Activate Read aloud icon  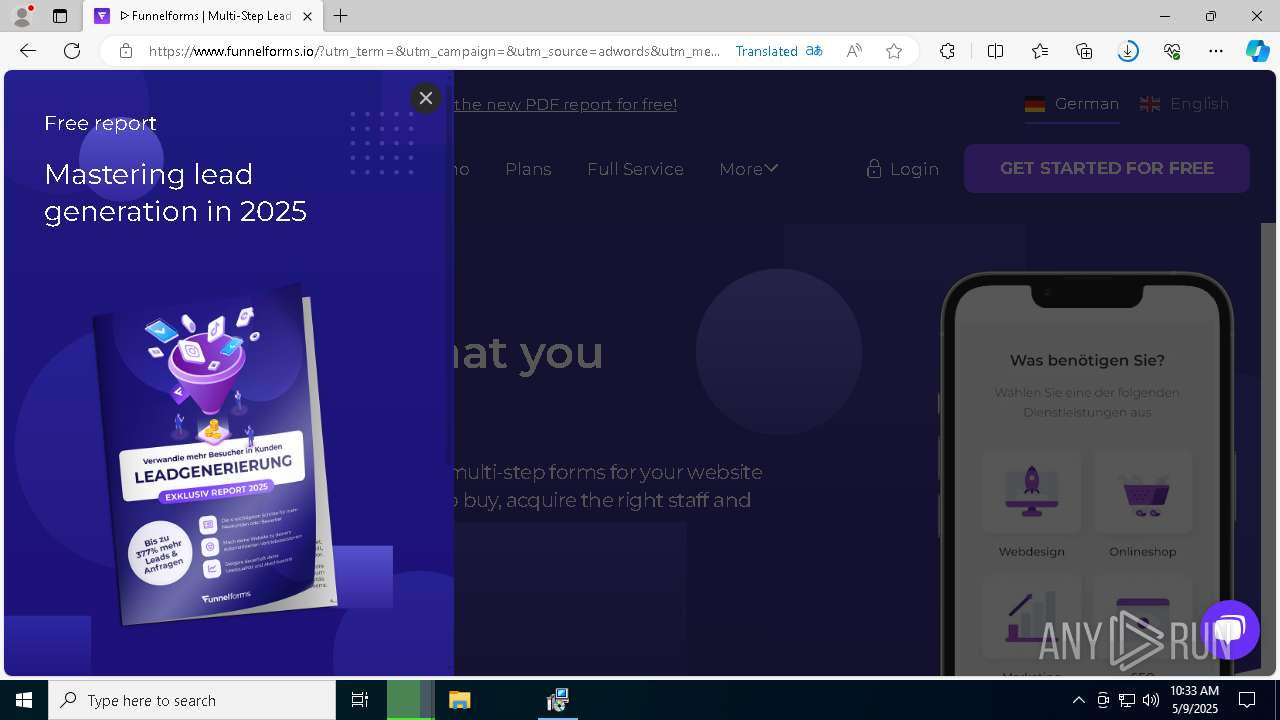(854, 51)
